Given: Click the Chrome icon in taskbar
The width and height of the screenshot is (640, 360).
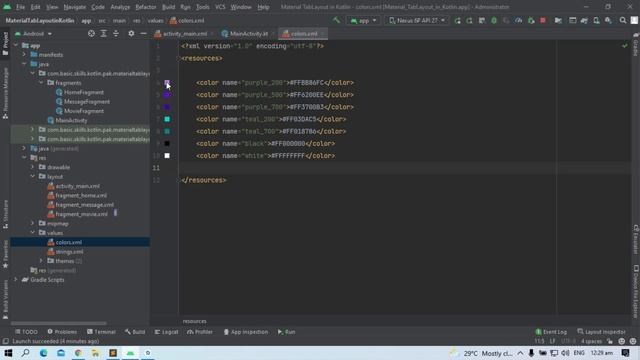Looking at the screenshot, I should pos(78,353).
